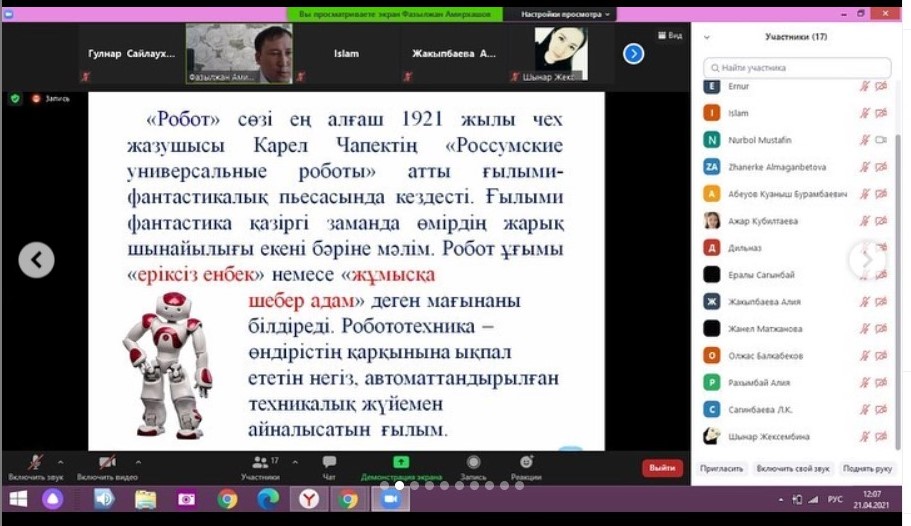The image size is (911, 526).
Task: Select participant Олжас Балкабеков
Action: (796, 356)
